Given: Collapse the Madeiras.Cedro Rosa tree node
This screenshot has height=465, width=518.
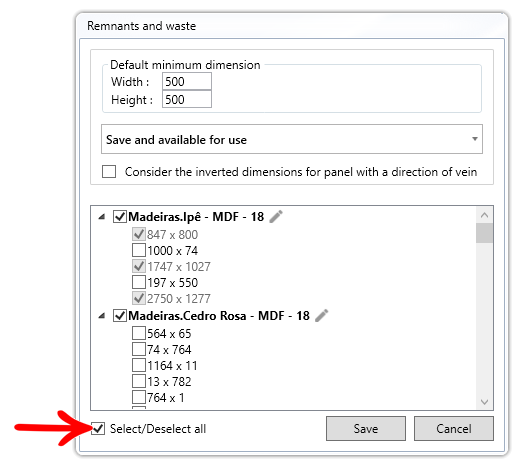Looking at the screenshot, I should coord(102,316).
